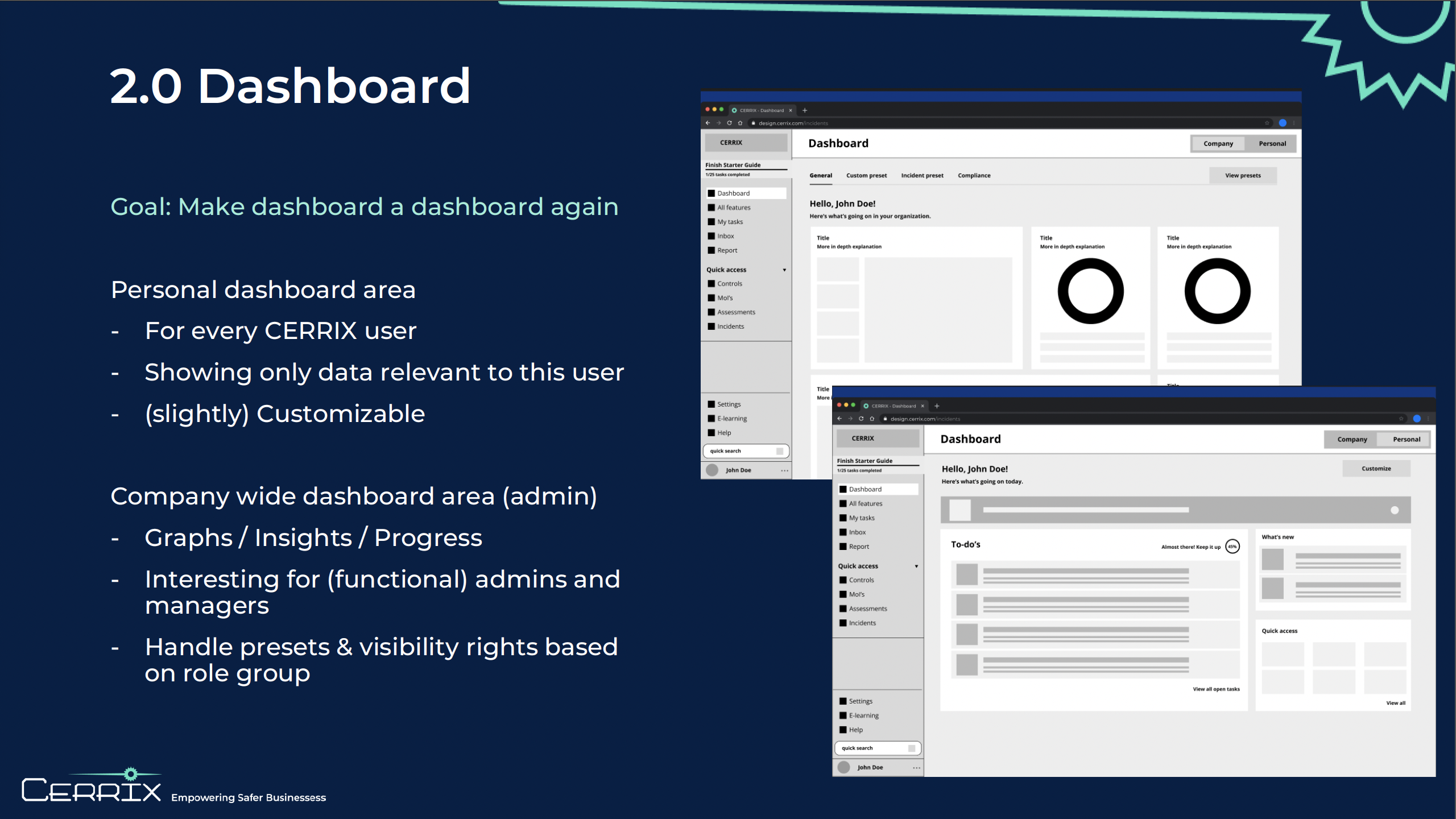The width and height of the screenshot is (1456, 819).
Task: Click E-learning icon in lower sidebar
Action: coord(843,715)
